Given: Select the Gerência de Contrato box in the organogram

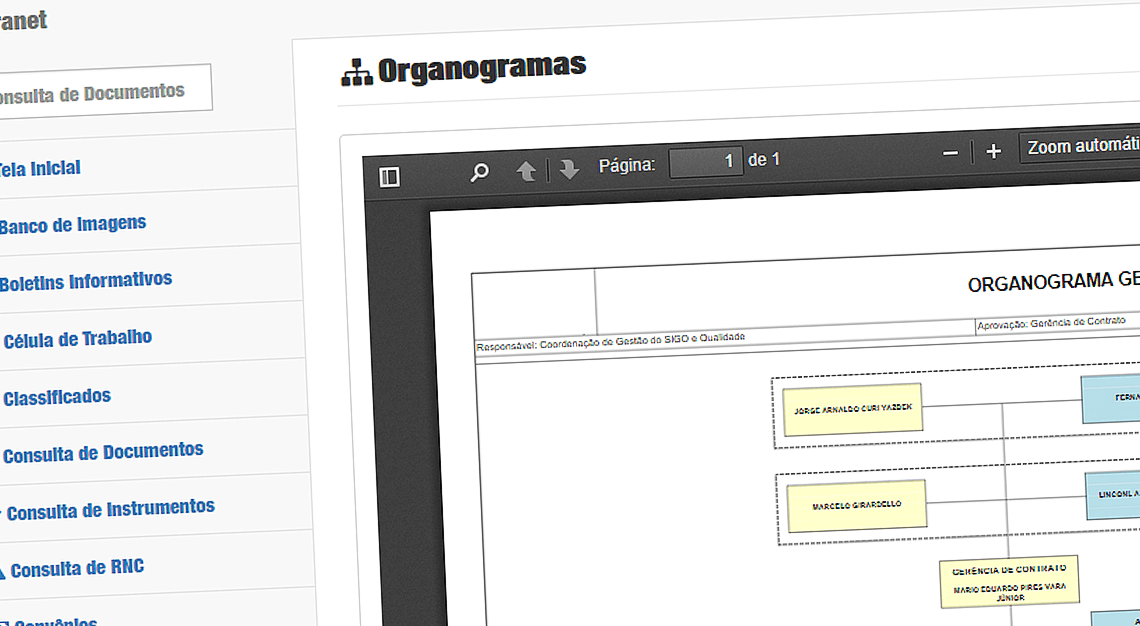Looking at the screenshot, I should (1010, 581).
